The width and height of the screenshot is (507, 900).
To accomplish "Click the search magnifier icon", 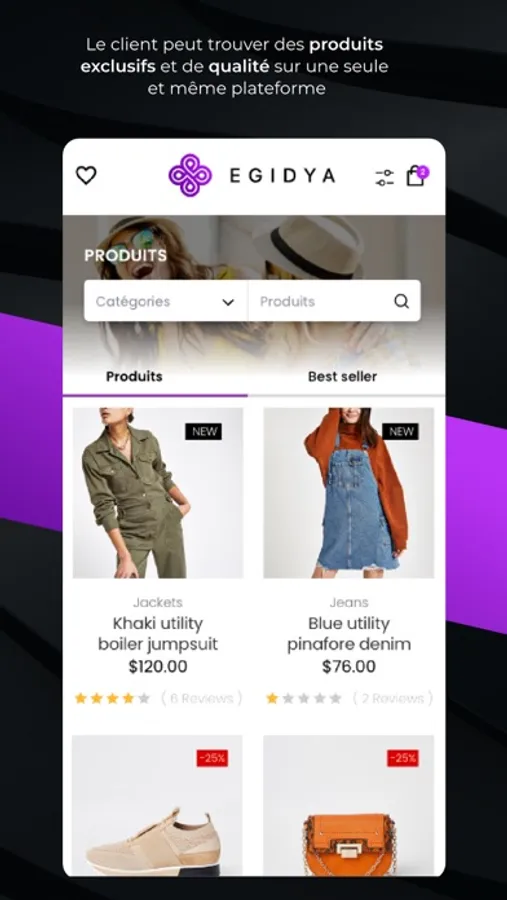I will (401, 301).
